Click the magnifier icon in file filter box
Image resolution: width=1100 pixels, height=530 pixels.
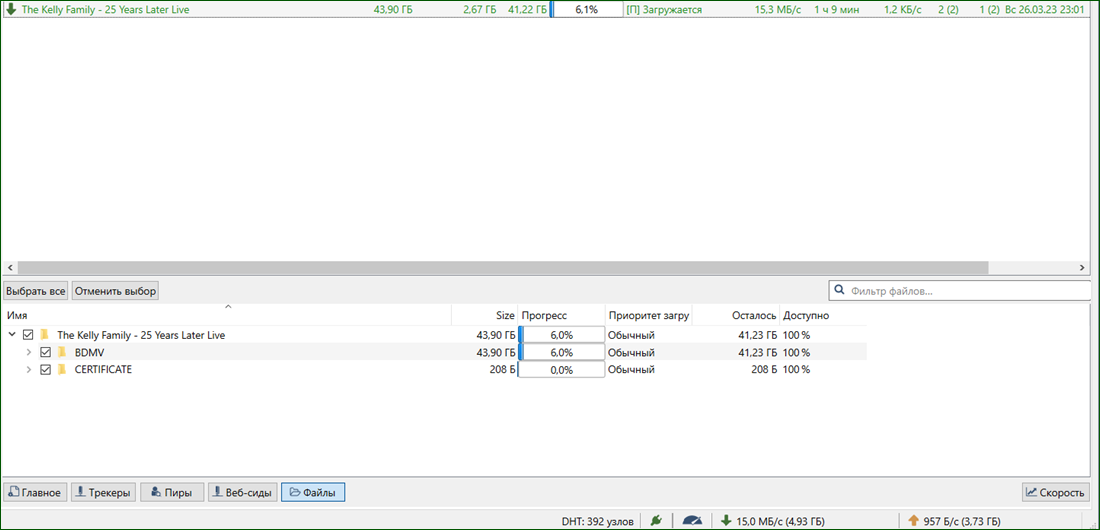pyautogui.click(x=839, y=291)
